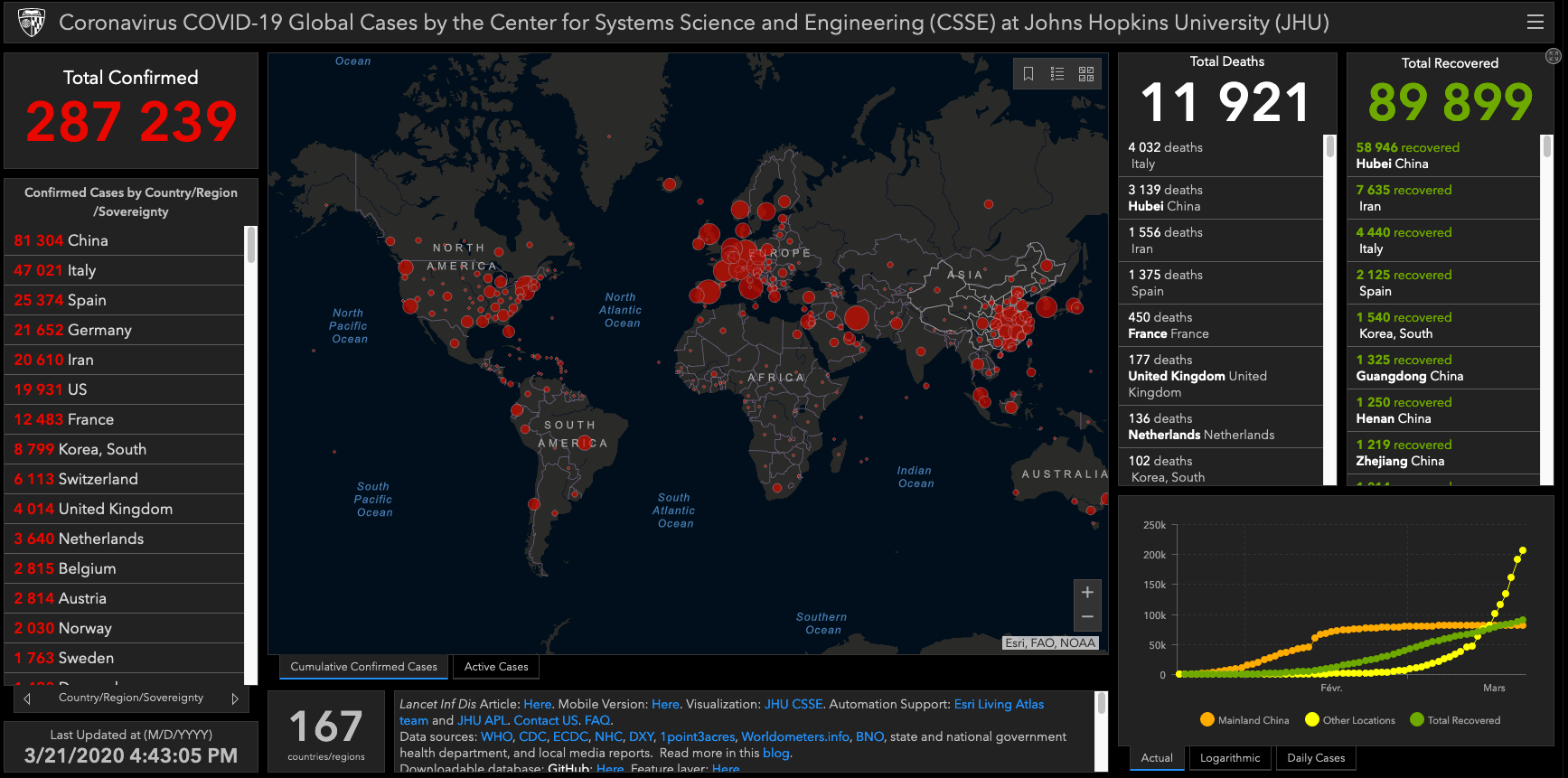The width and height of the screenshot is (1568, 778).
Task: Go to previous list with left arrow
Action: pos(27,698)
